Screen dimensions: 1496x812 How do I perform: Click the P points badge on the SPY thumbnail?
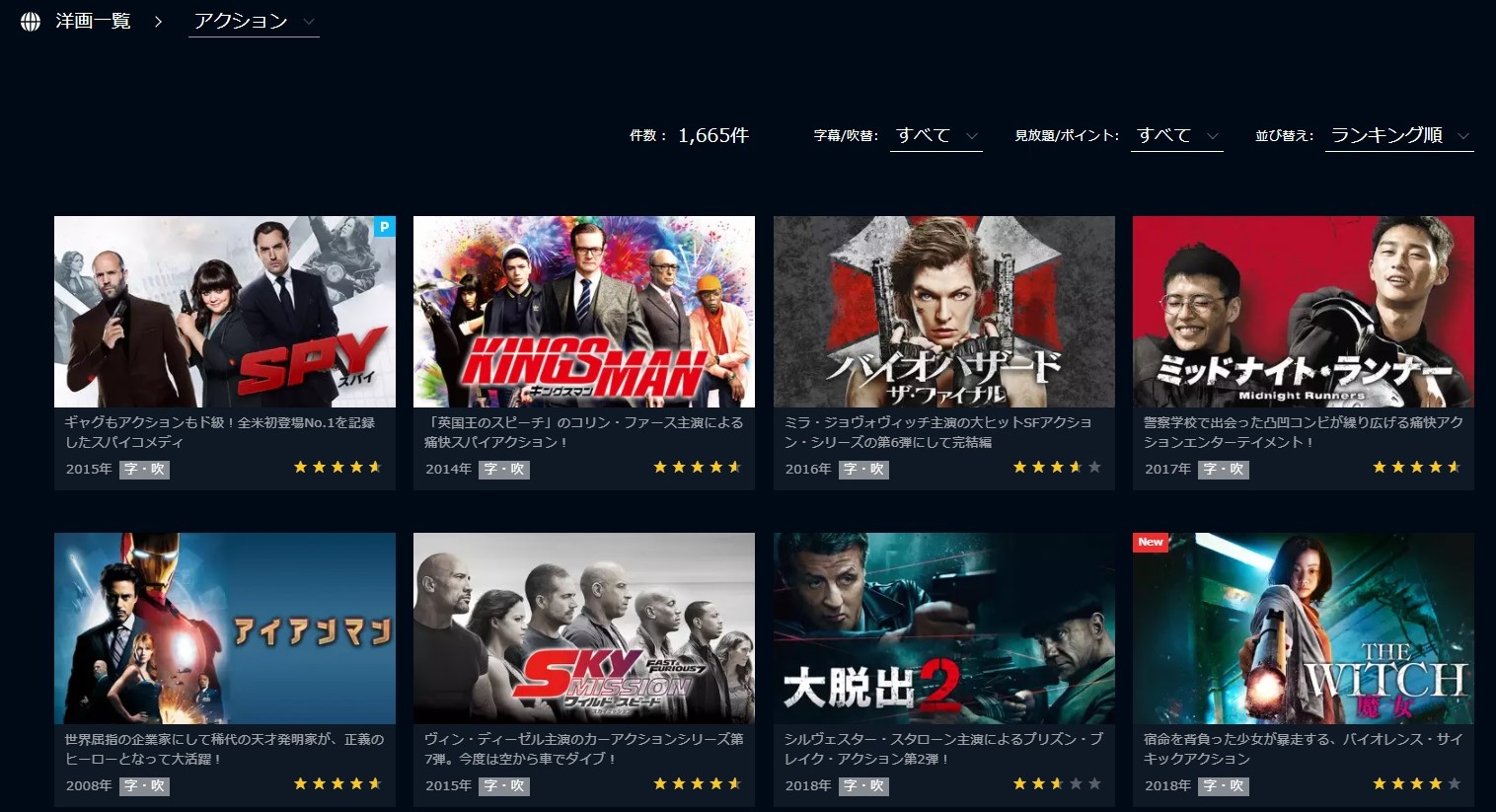pyautogui.click(x=385, y=226)
